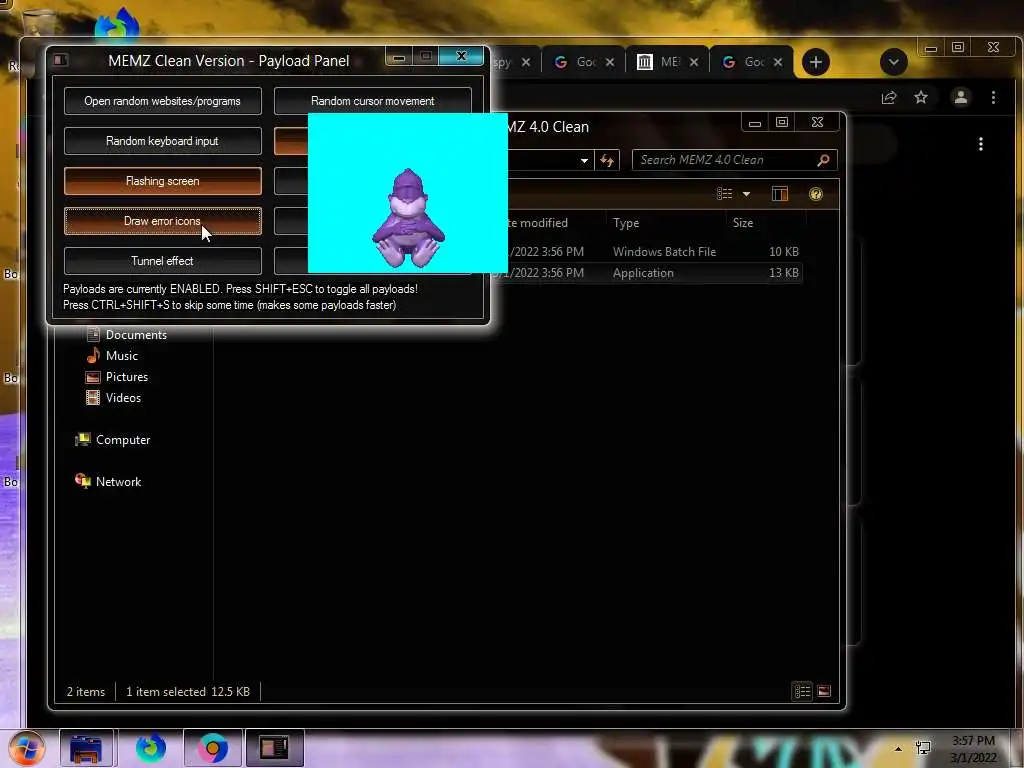Switch to large icons via status bar icon

(824, 692)
